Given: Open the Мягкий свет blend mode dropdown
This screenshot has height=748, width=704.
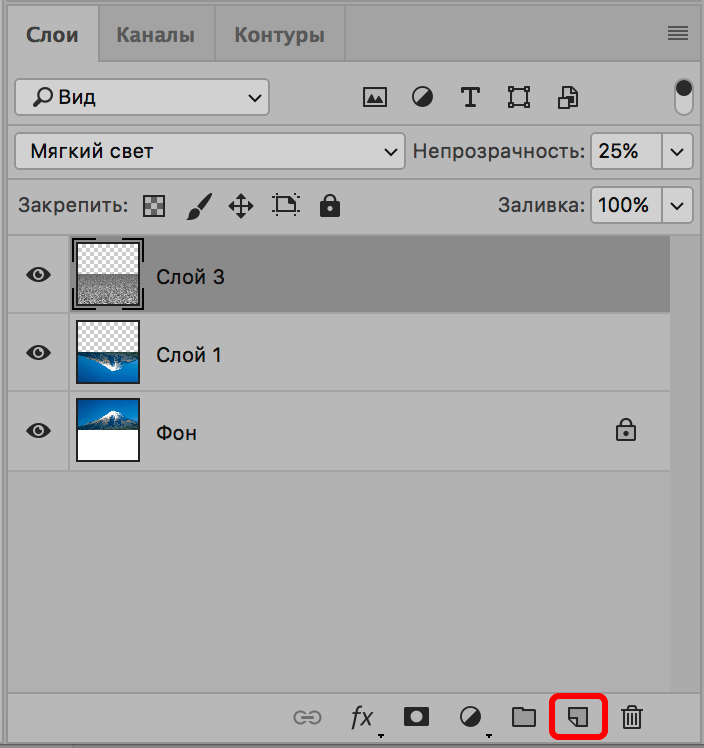Looking at the screenshot, I should point(210,152).
